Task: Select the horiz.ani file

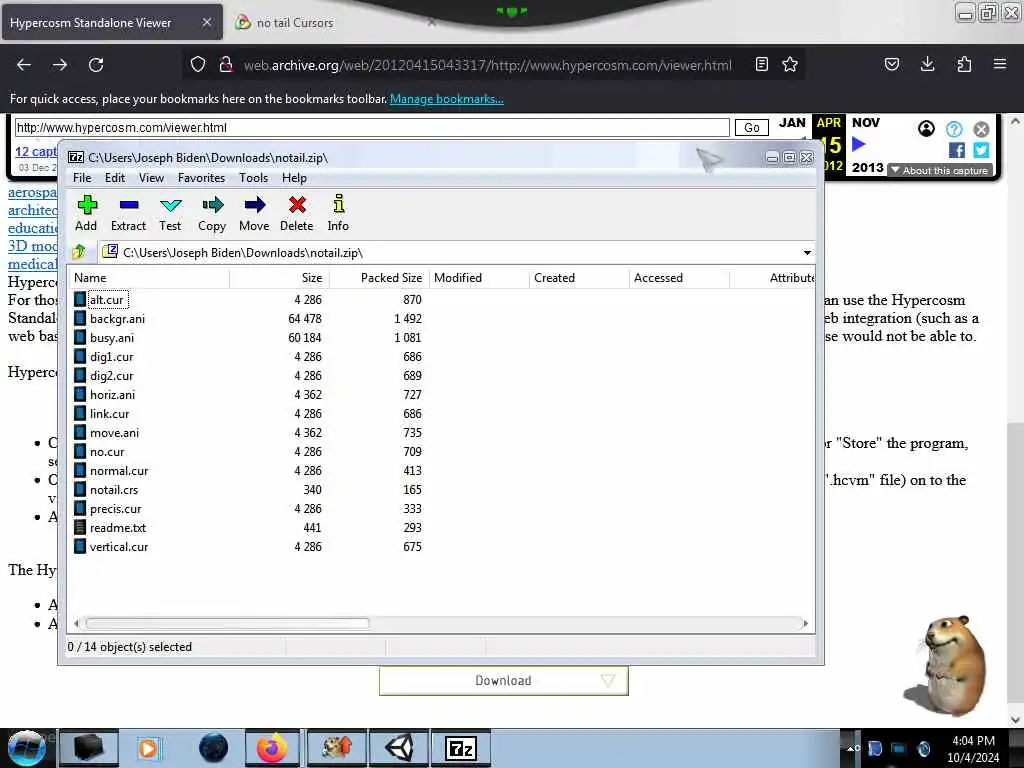Action: tap(112, 394)
